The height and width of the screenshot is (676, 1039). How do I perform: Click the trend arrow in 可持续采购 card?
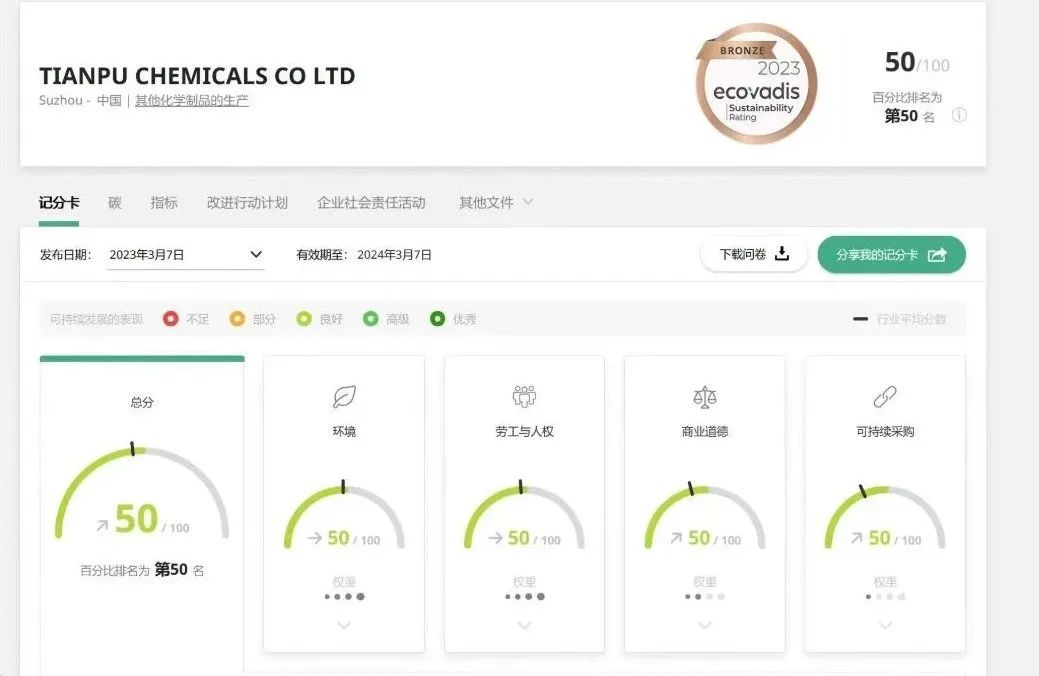(856, 538)
